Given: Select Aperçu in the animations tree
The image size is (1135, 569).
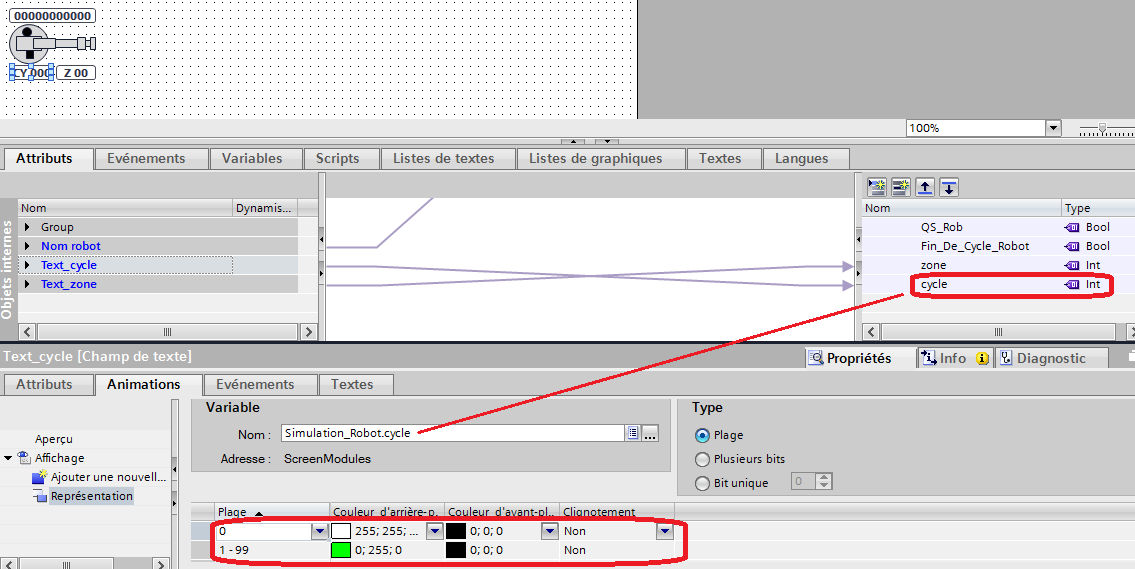Looking at the screenshot, I should [54, 439].
